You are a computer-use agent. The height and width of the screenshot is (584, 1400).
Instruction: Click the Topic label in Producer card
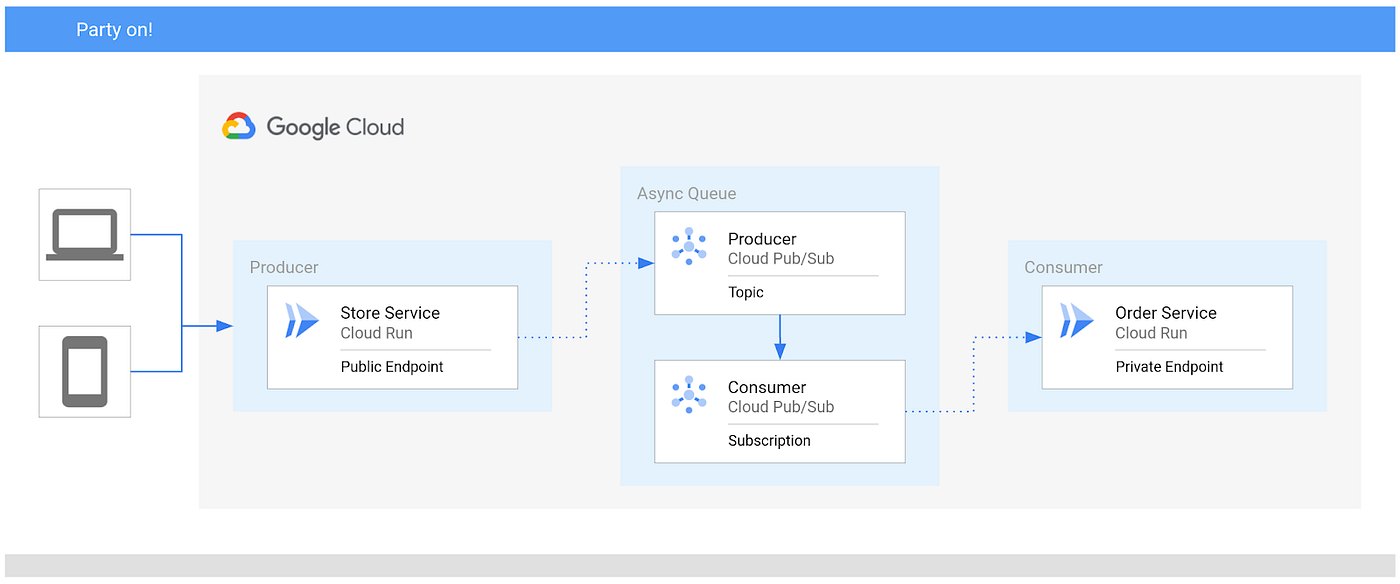click(746, 293)
